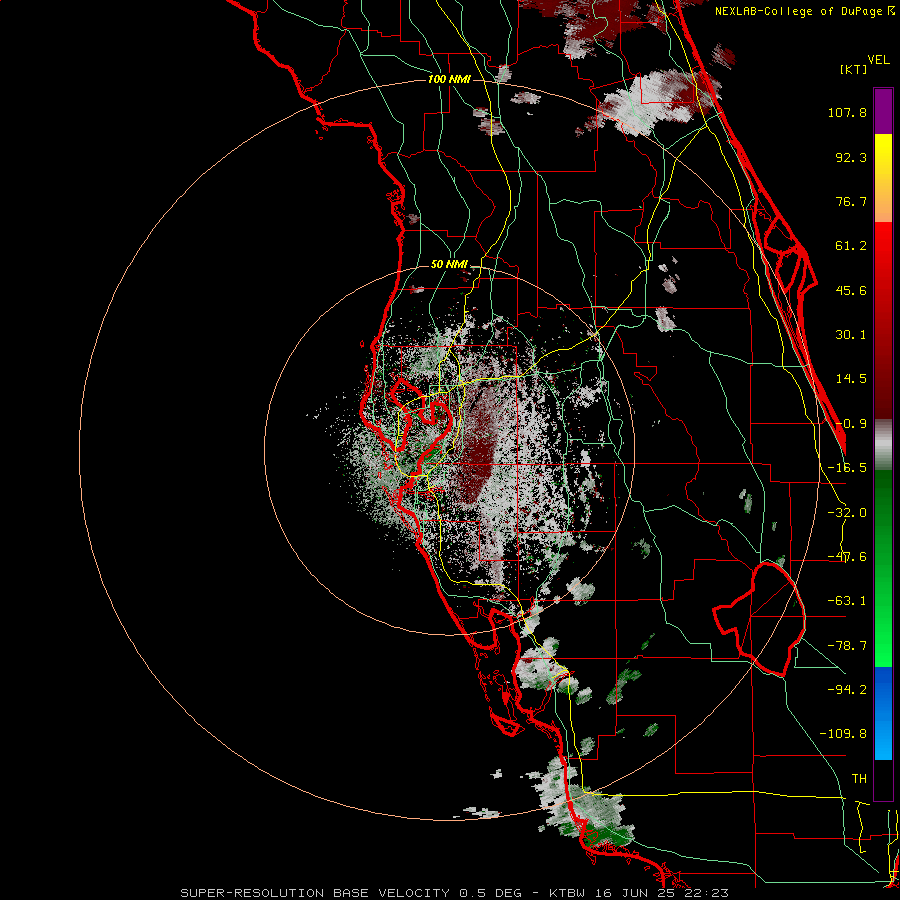Screen dimensions: 900x900
Task: Click the 45.6 velocity scale value
Action: pos(851,290)
